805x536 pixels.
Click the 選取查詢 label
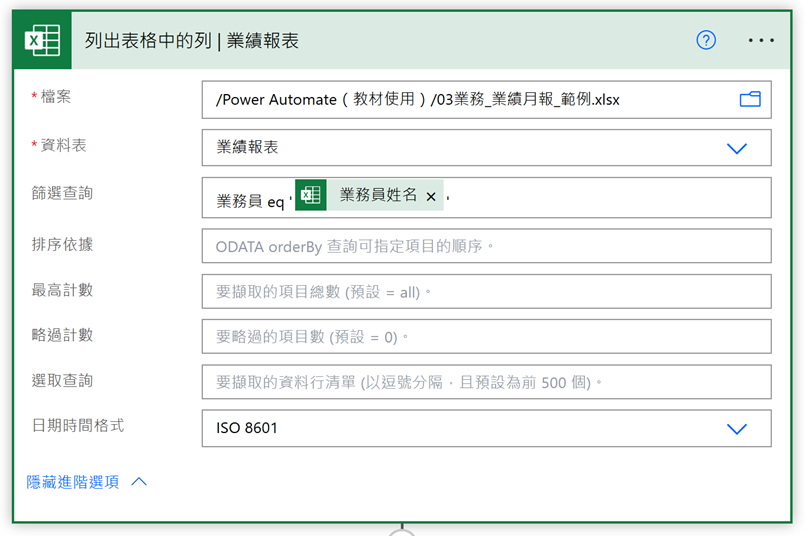62,380
